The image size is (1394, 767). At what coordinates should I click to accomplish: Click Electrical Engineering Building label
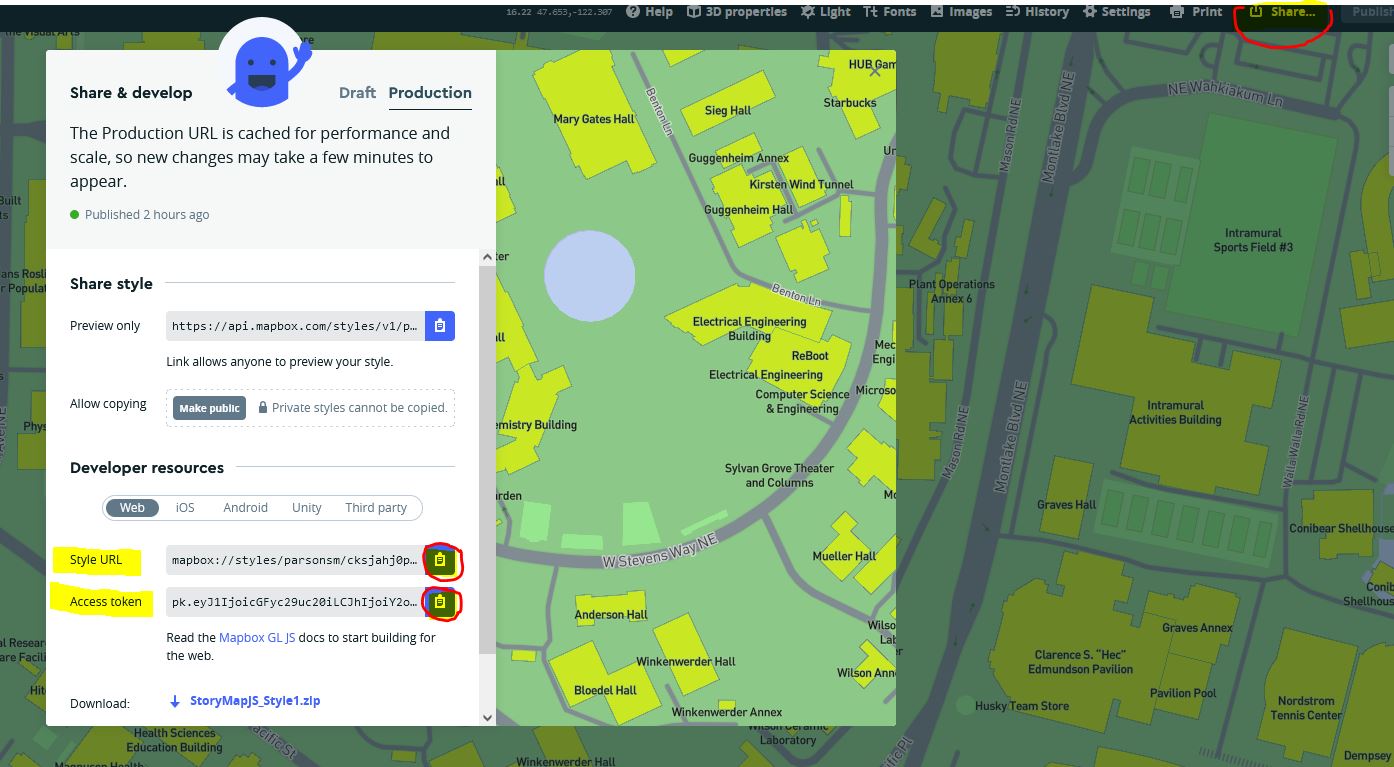749,329
